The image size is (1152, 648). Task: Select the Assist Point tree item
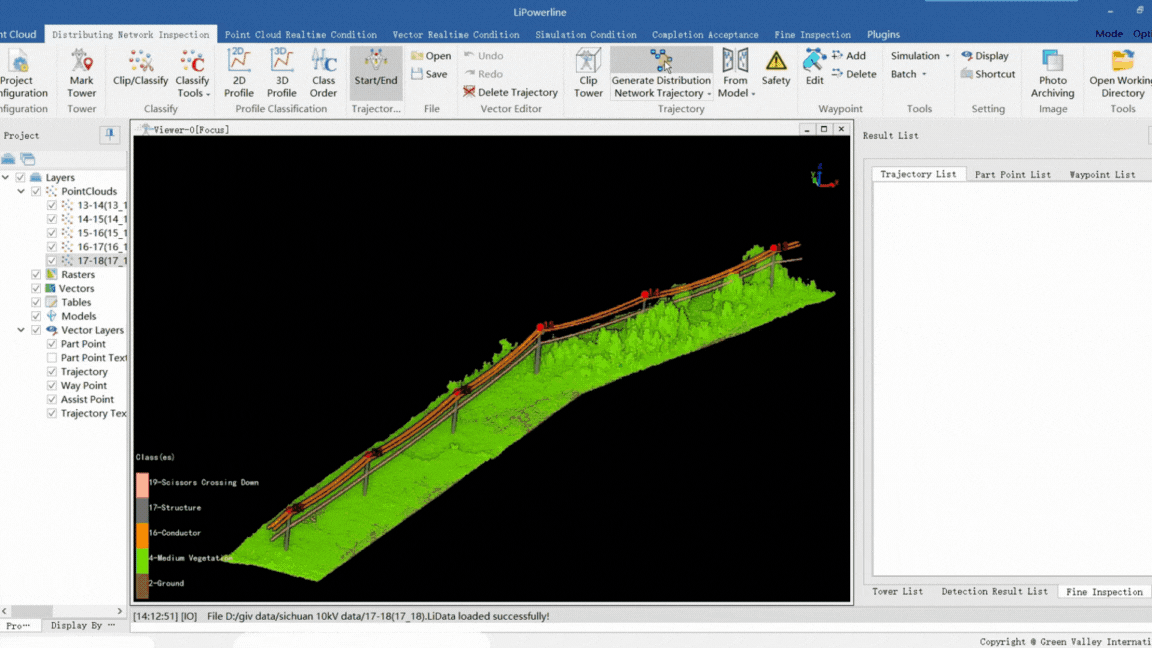click(x=87, y=399)
